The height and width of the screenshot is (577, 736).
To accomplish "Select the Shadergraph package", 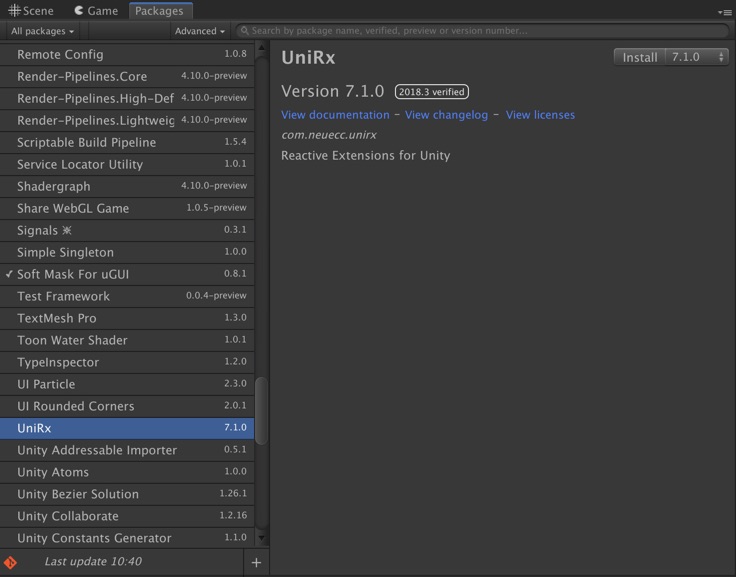I will (x=127, y=186).
